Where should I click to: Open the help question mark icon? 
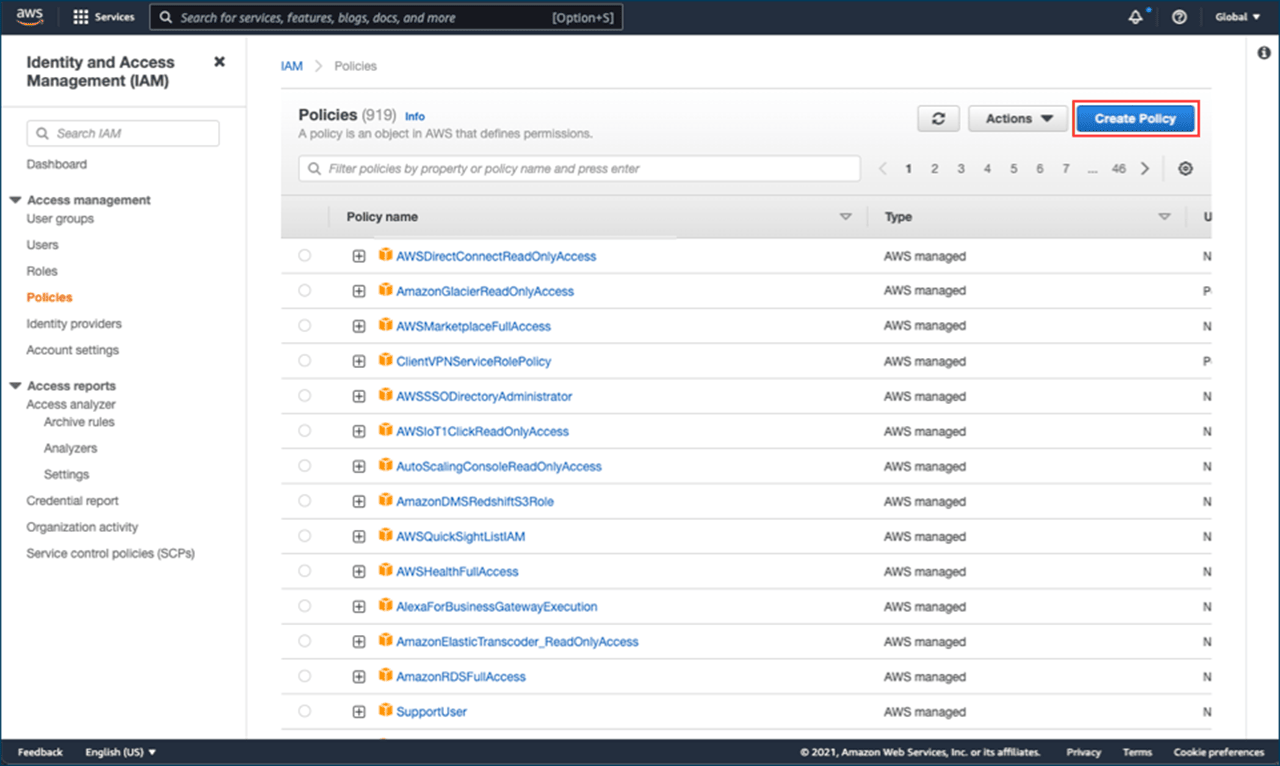click(1179, 17)
